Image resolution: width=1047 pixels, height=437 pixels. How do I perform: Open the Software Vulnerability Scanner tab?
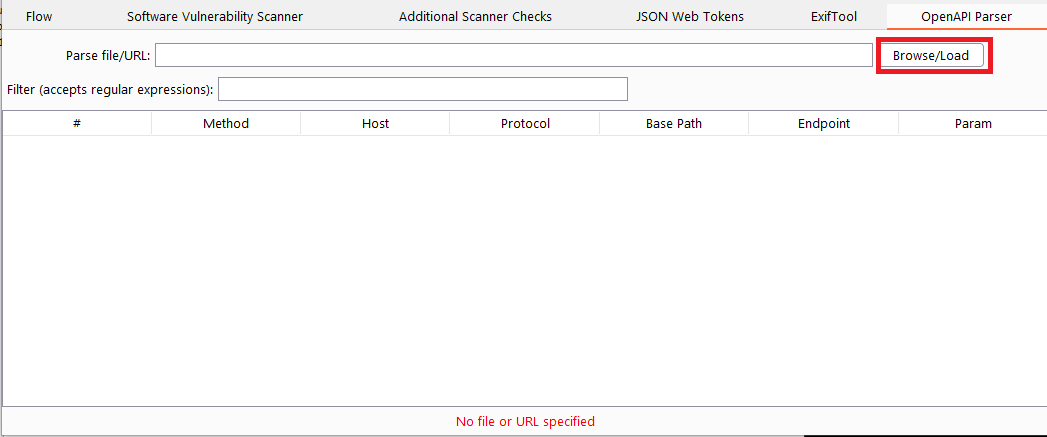[x=214, y=16]
